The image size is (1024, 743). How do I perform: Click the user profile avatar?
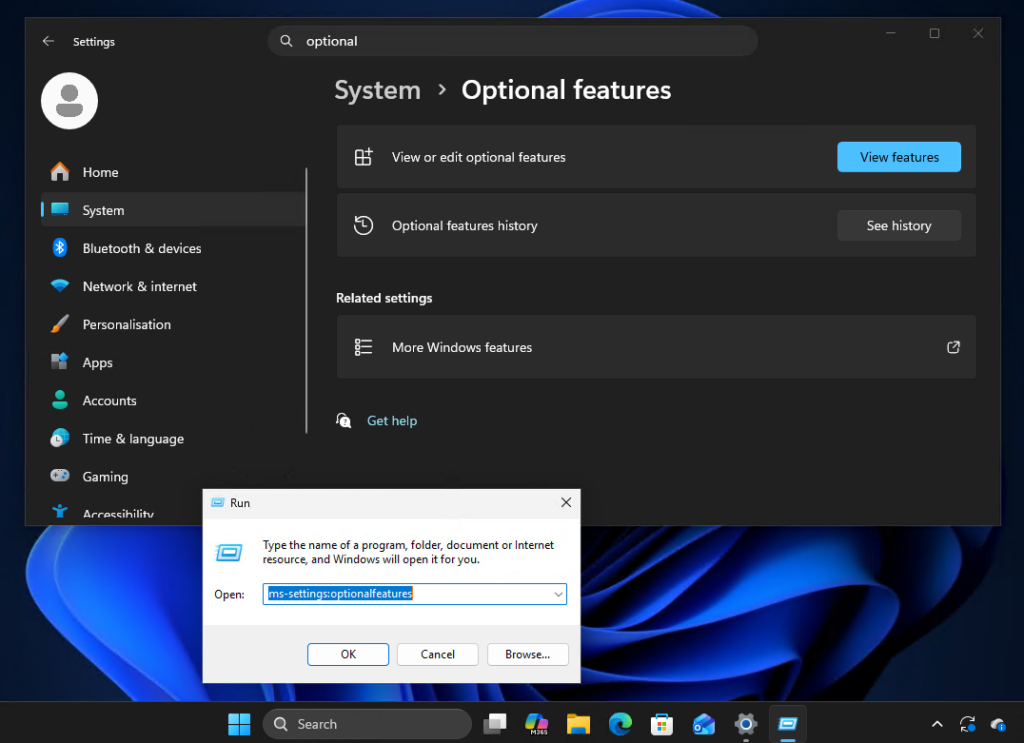click(69, 101)
